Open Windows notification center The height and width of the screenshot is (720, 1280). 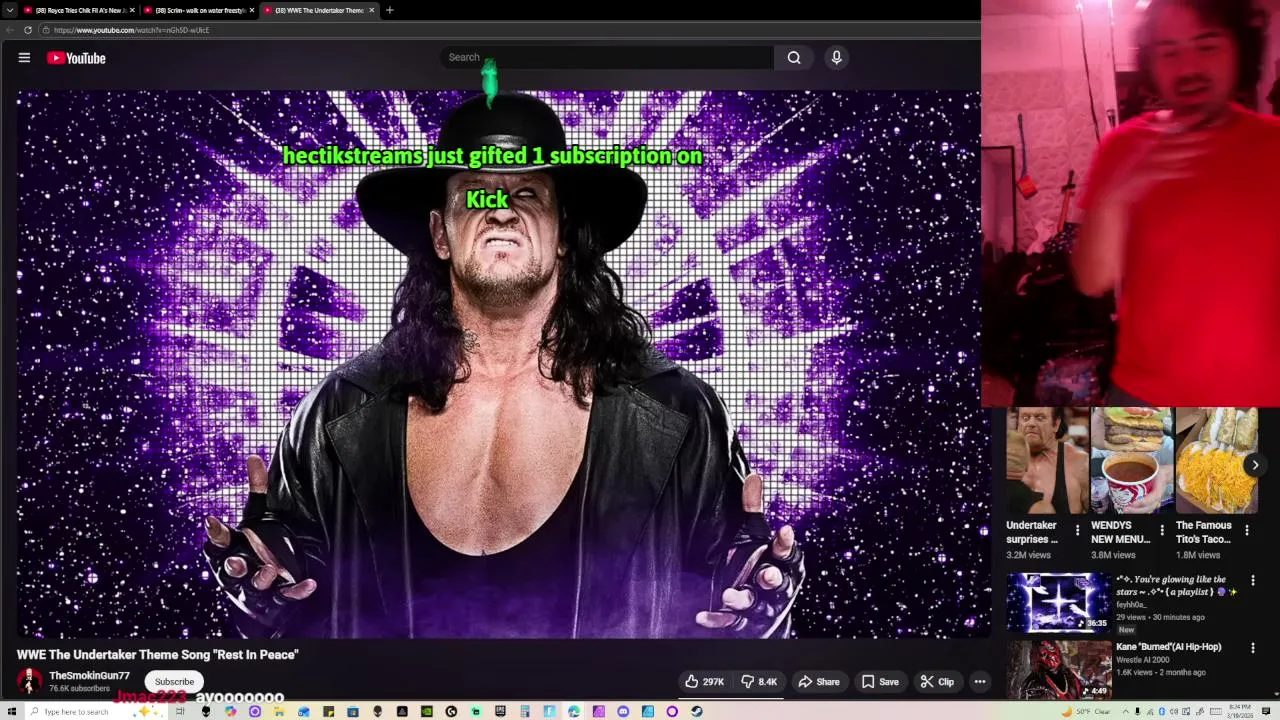pyautogui.click(x=1266, y=711)
